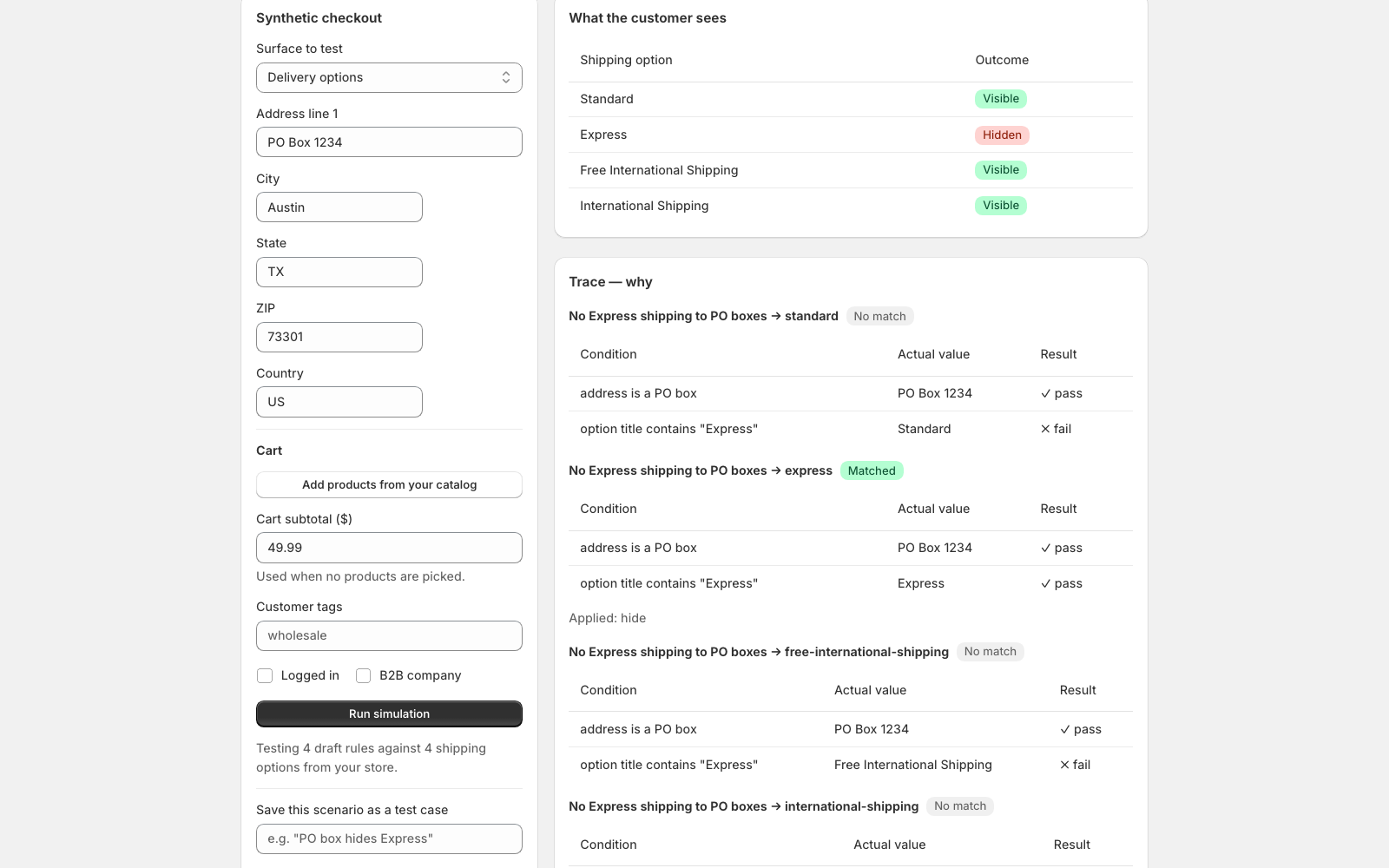Edit the State field containing TX
1389x868 pixels.
coord(339,272)
